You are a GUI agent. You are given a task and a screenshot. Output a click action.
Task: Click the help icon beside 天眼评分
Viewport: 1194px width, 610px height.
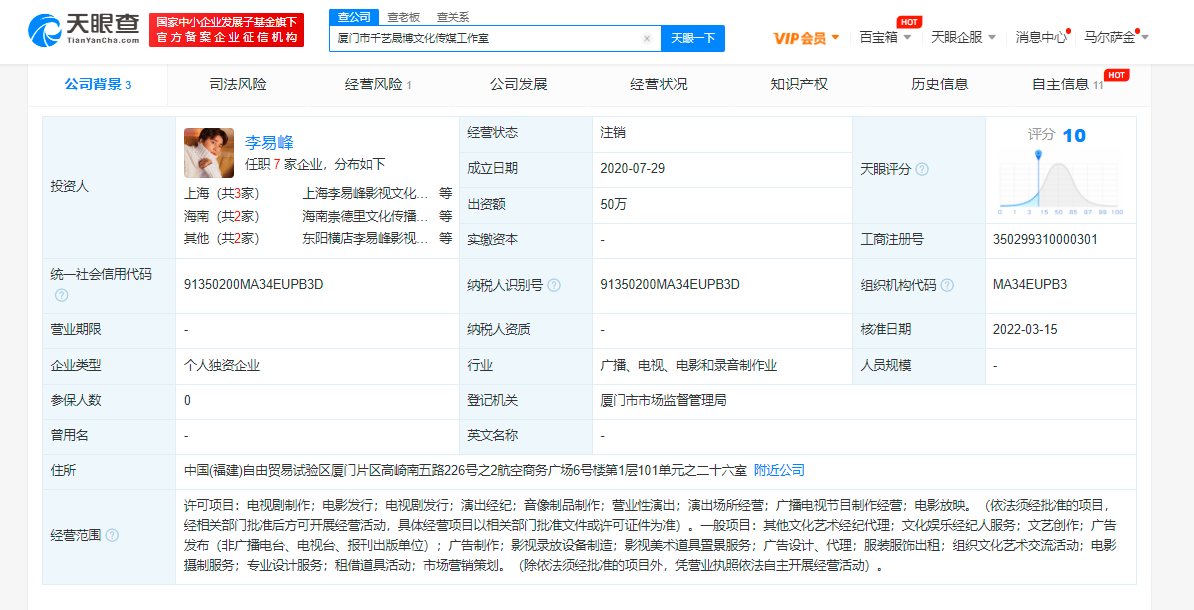tap(922, 169)
